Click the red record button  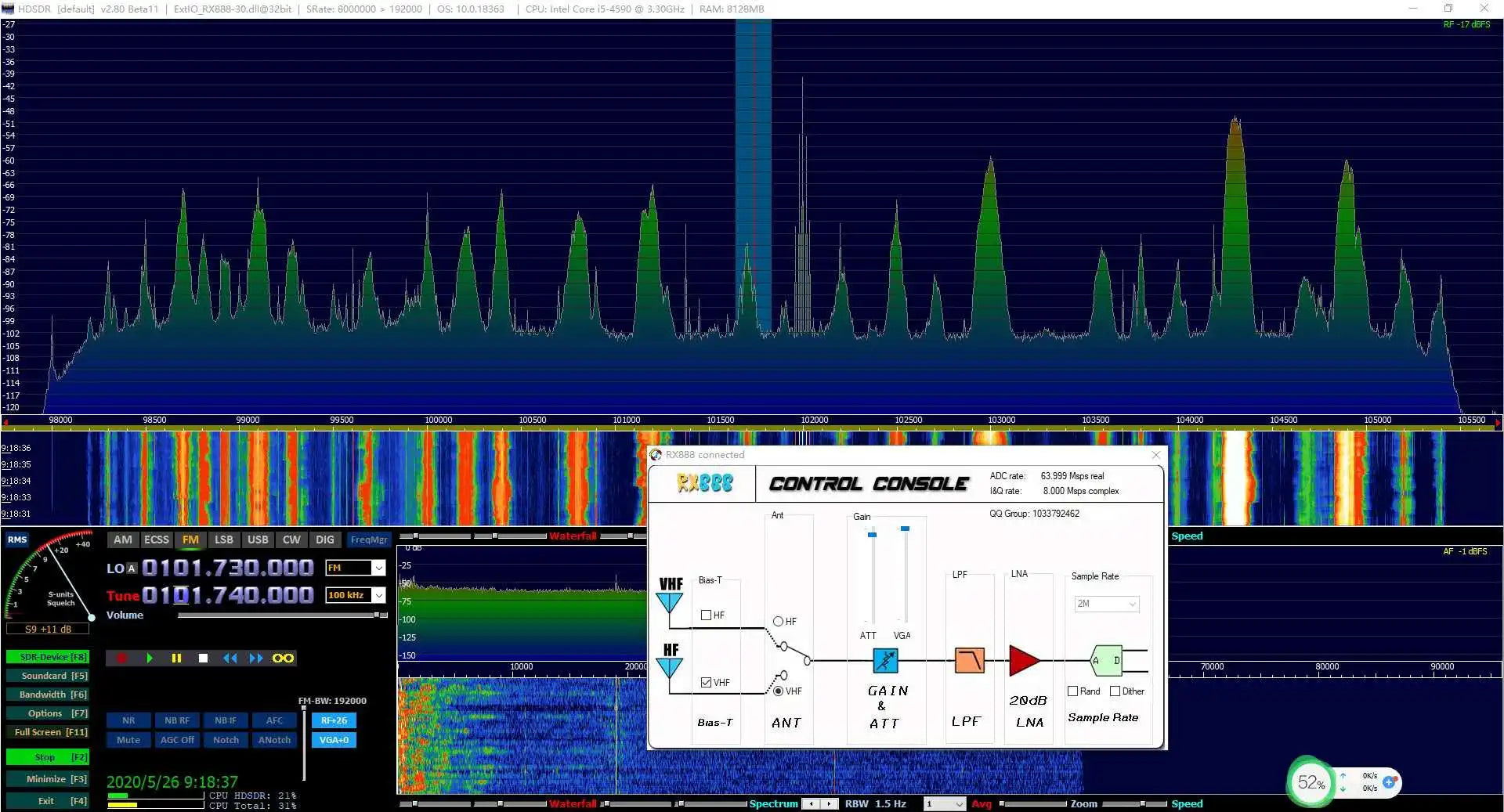tap(121, 659)
